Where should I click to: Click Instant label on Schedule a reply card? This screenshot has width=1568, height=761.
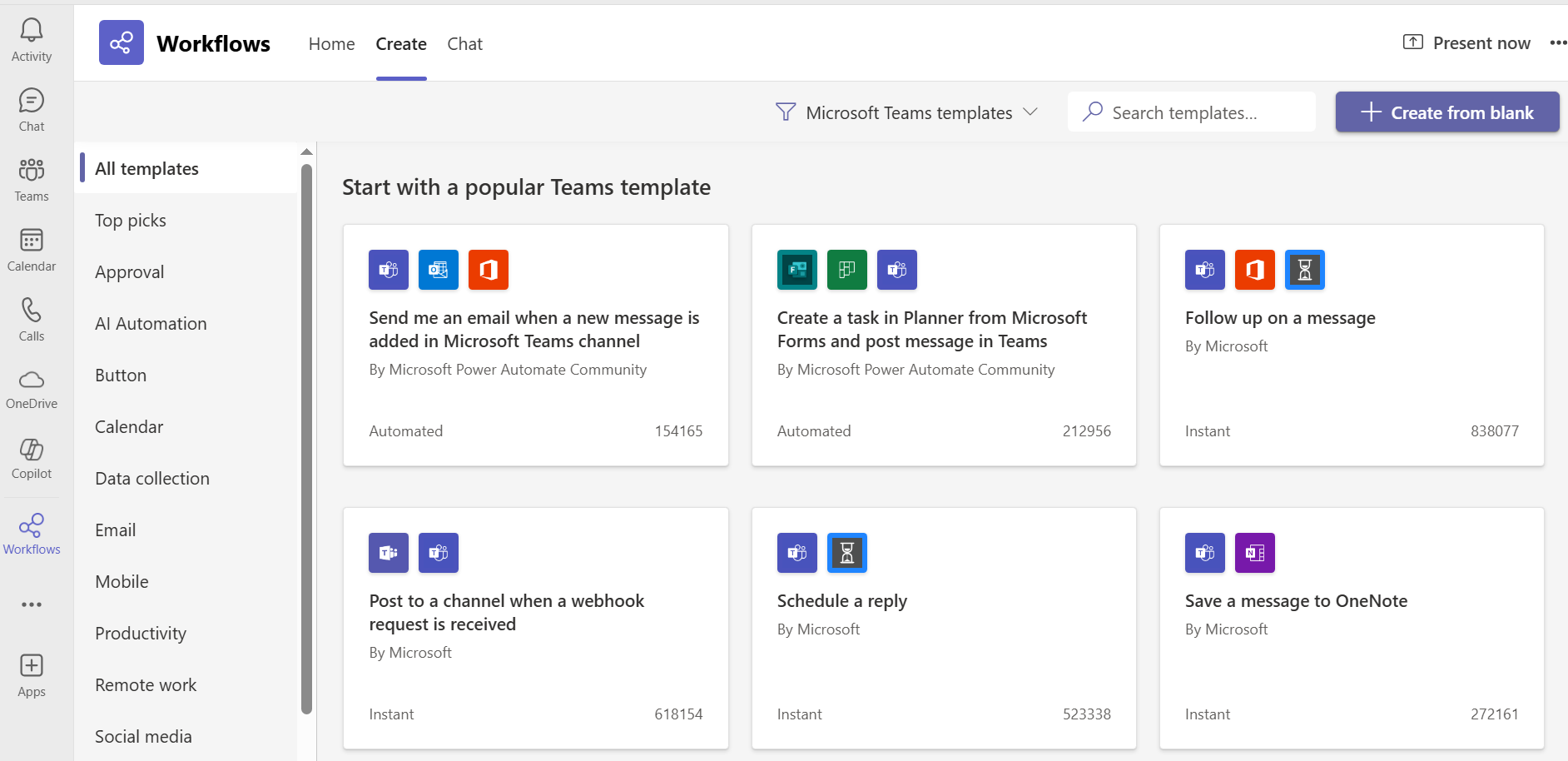799,714
